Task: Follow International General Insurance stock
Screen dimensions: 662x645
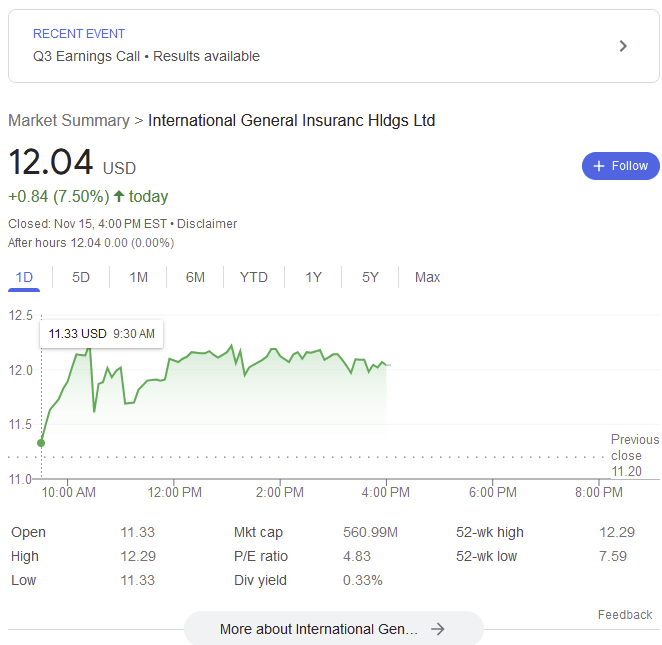Action: coord(620,166)
